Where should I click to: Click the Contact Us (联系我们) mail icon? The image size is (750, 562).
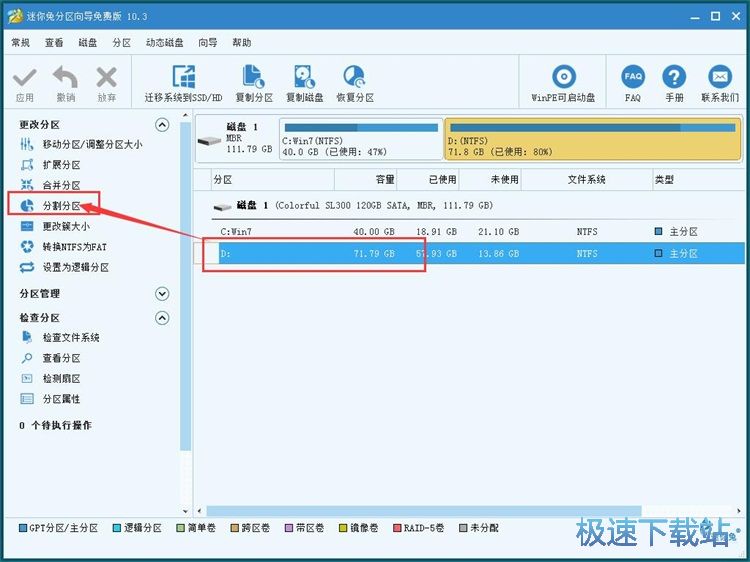pos(719,77)
